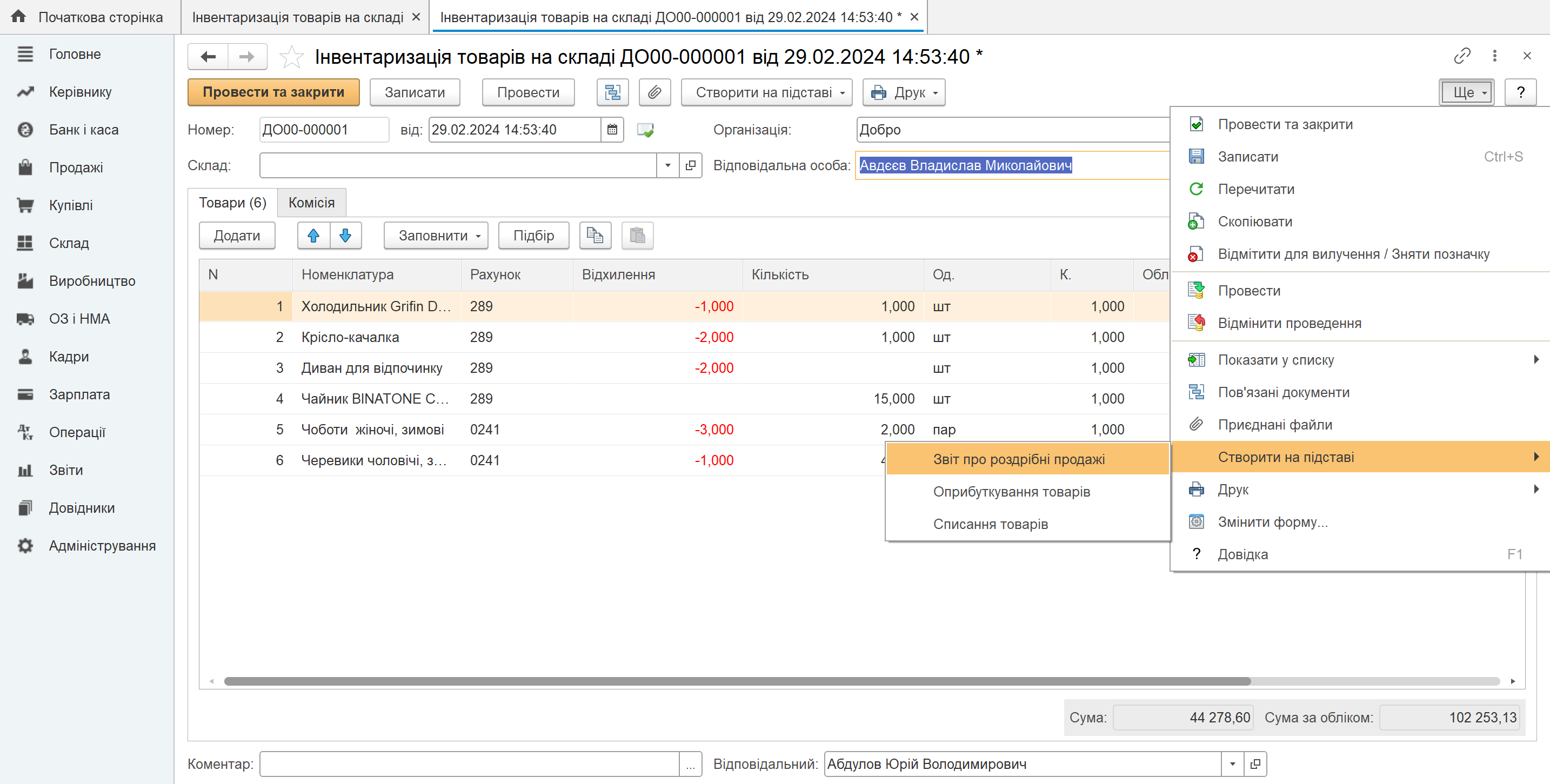Screen dimensions: 1550x784
Task: Open Банк і каса section
Action: coord(84,130)
